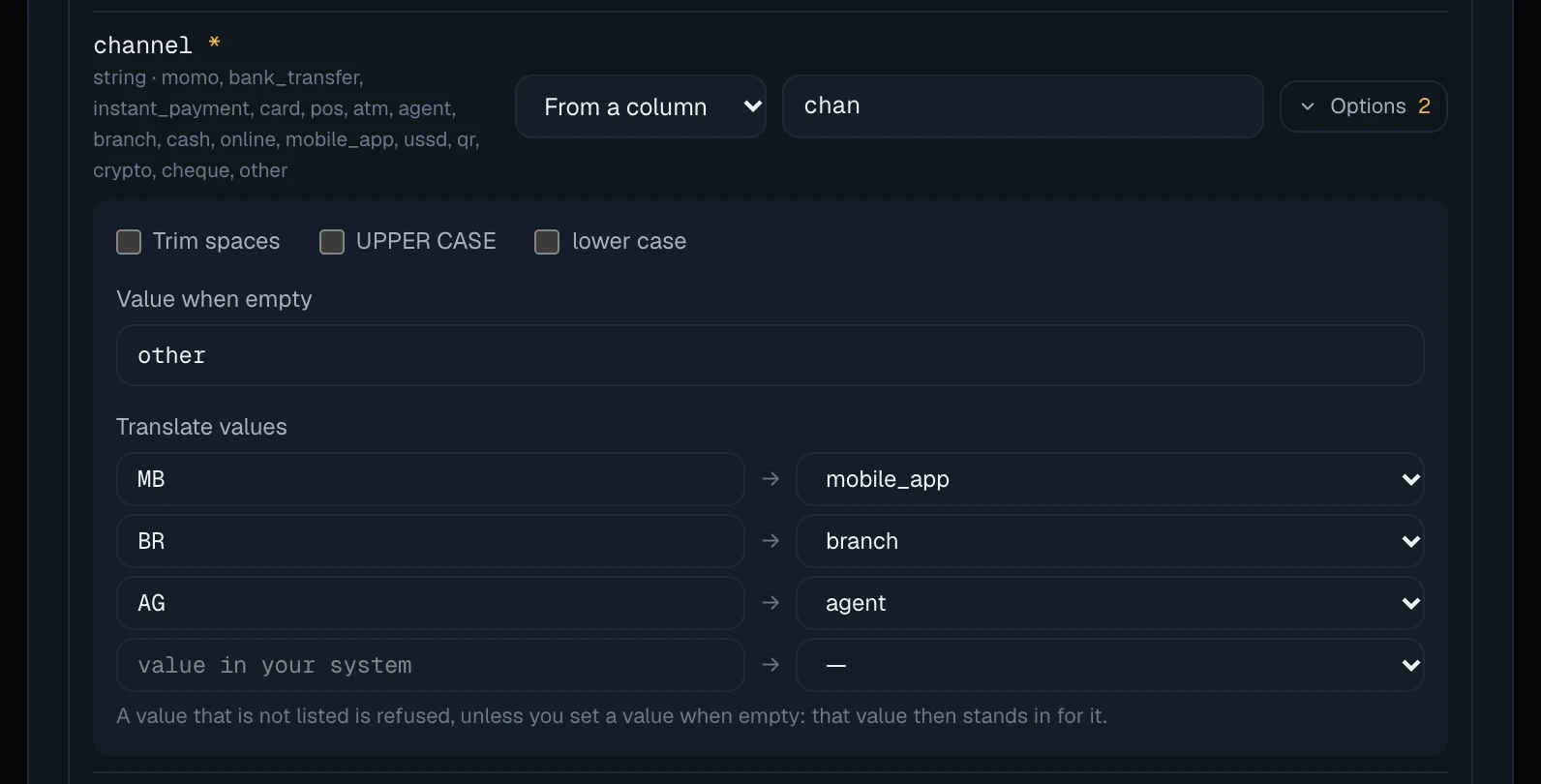The height and width of the screenshot is (784, 1541).
Task: Open the agent translation dropdown
Action: point(1109,603)
